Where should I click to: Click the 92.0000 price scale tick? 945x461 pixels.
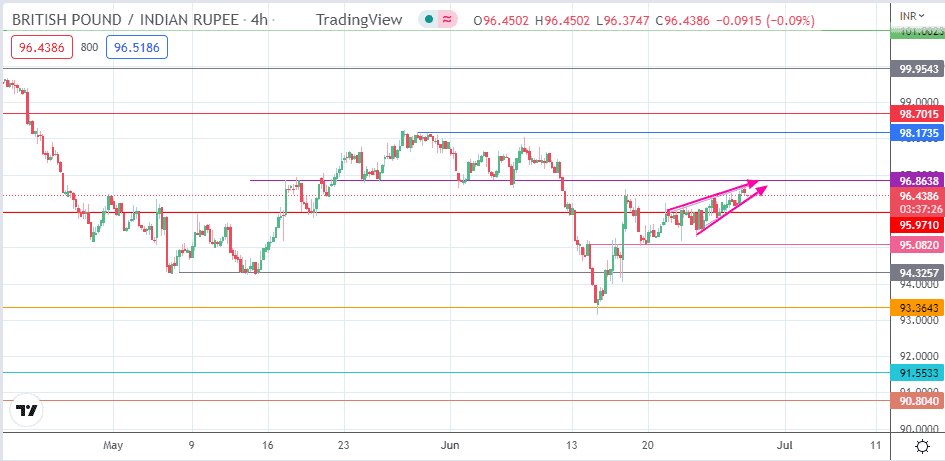click(x=918, y=356)
